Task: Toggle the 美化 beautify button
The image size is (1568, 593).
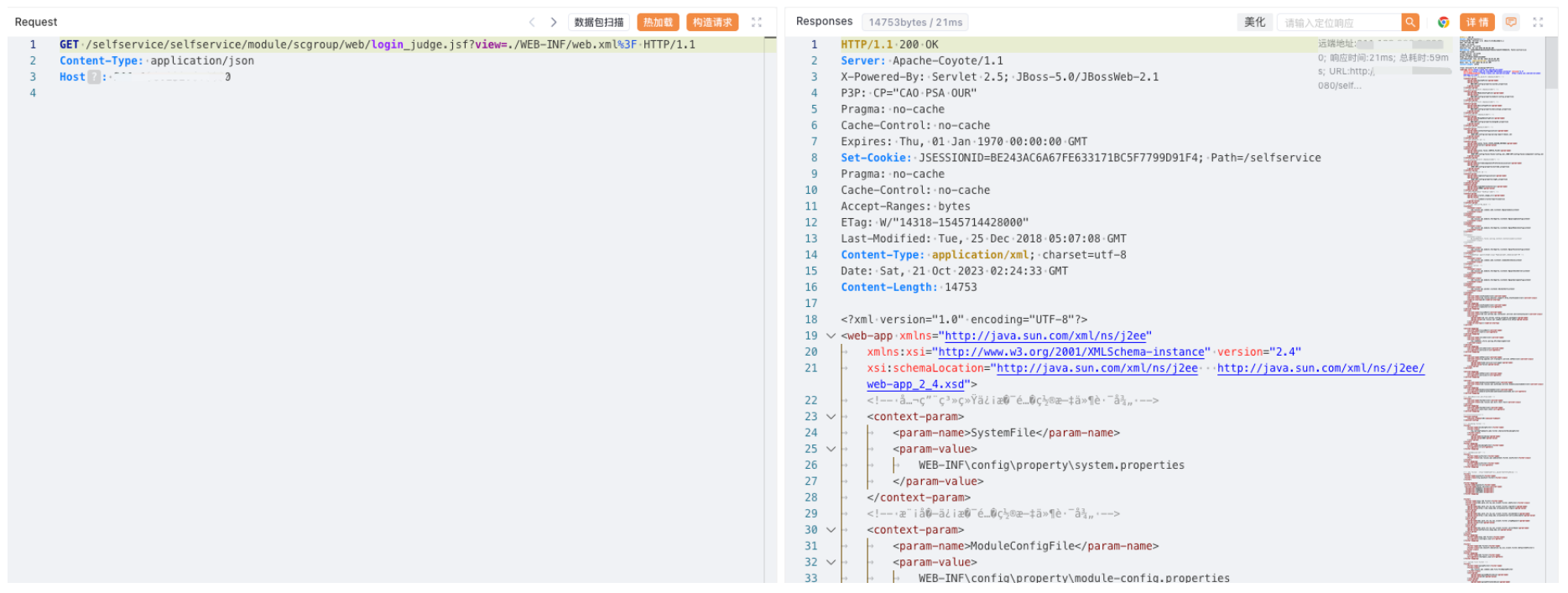Action: click(1255, 23)
